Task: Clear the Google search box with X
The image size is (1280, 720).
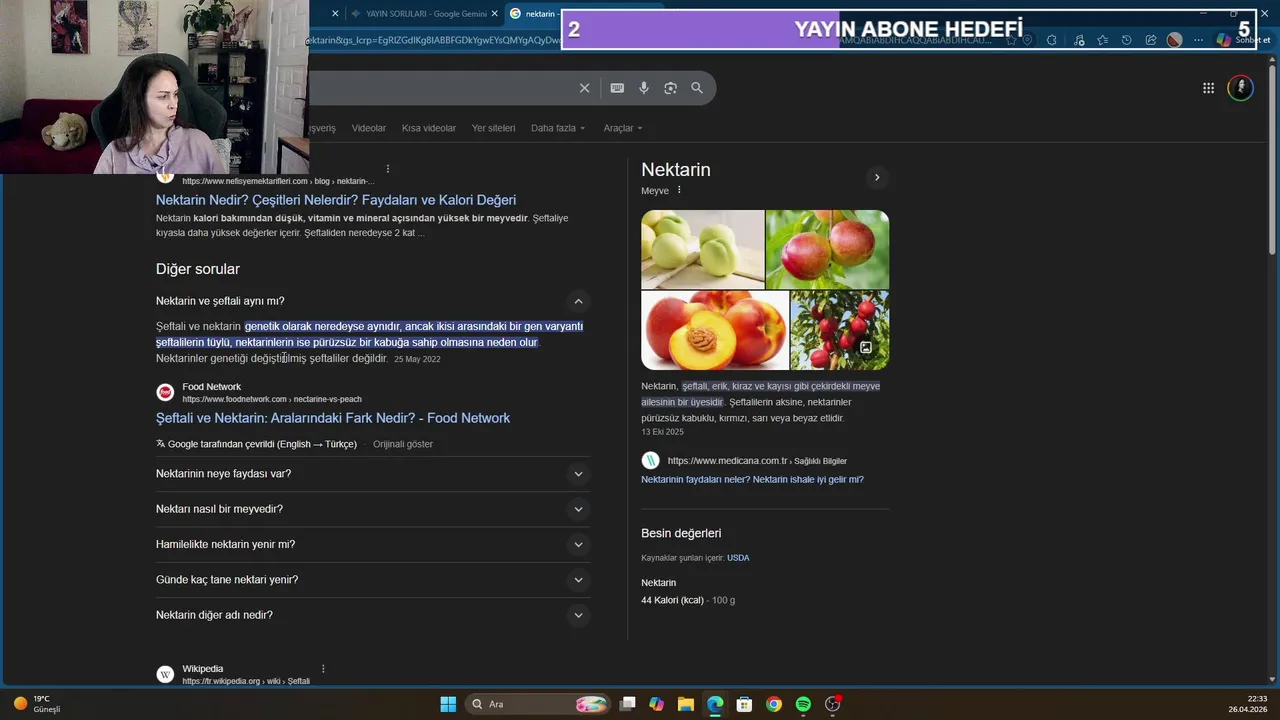Action: point(585,88)
